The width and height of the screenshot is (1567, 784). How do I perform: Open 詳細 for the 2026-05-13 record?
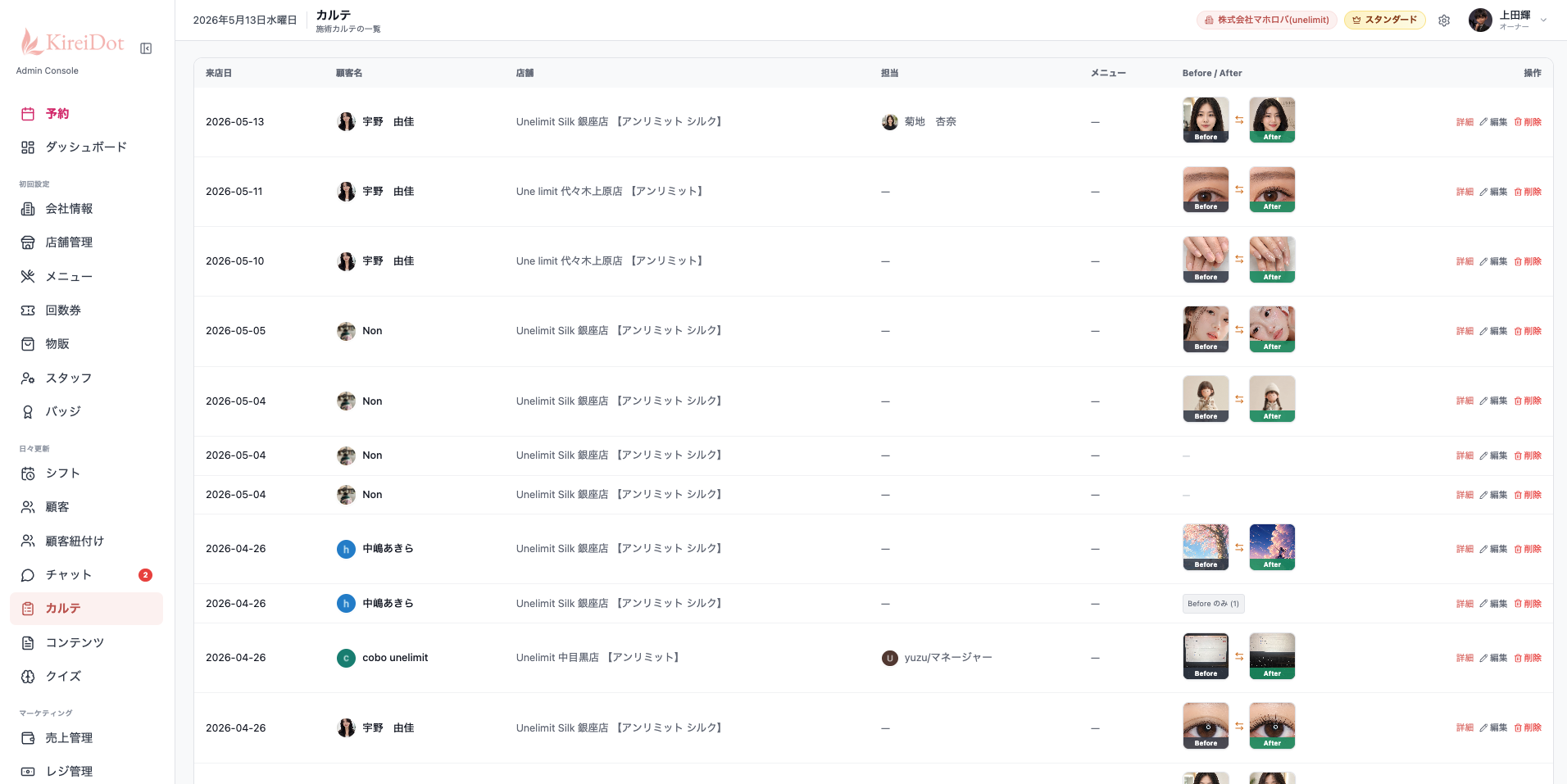(x=1465, y=122)
